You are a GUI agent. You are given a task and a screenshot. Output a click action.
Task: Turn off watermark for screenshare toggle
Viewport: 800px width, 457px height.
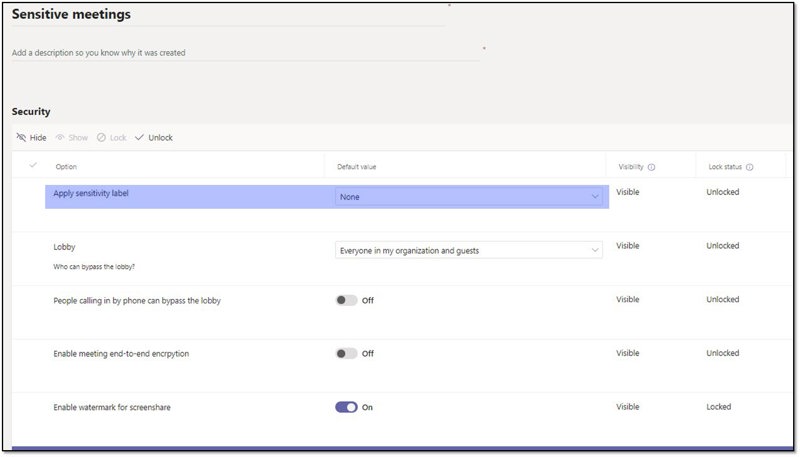pos(346,408)
